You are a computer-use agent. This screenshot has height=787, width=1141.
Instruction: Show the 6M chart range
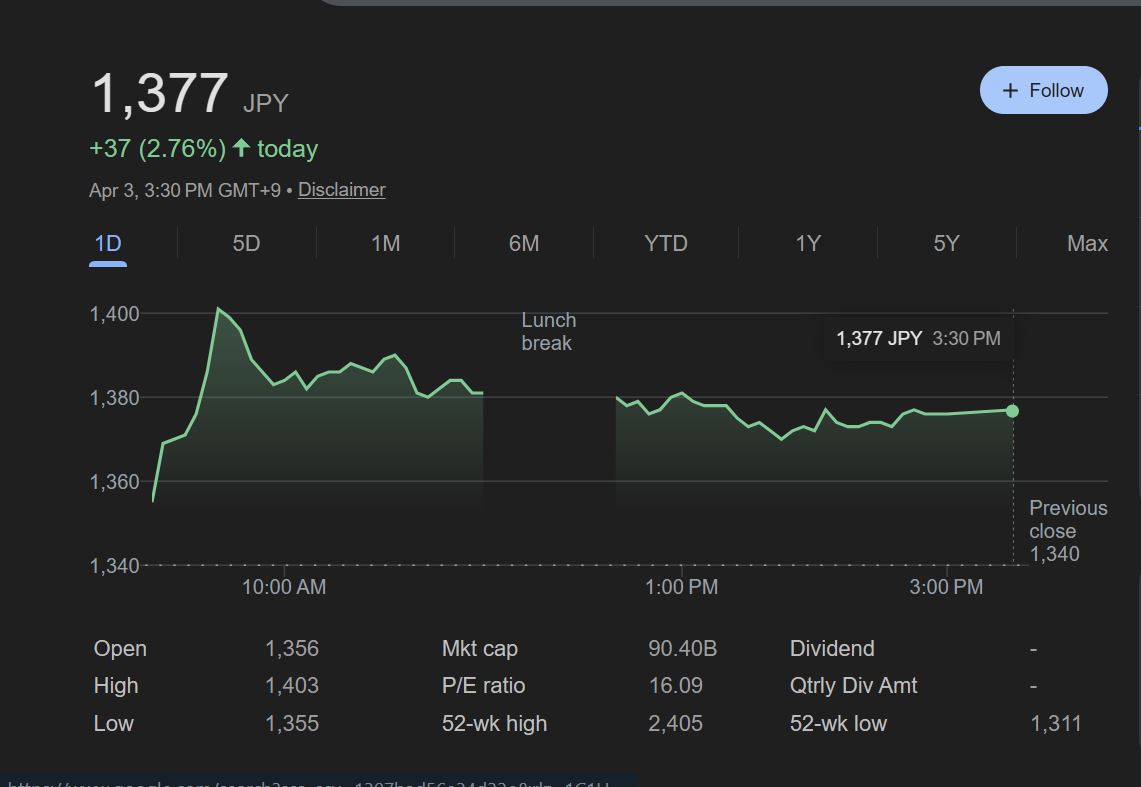coord(524,244)
